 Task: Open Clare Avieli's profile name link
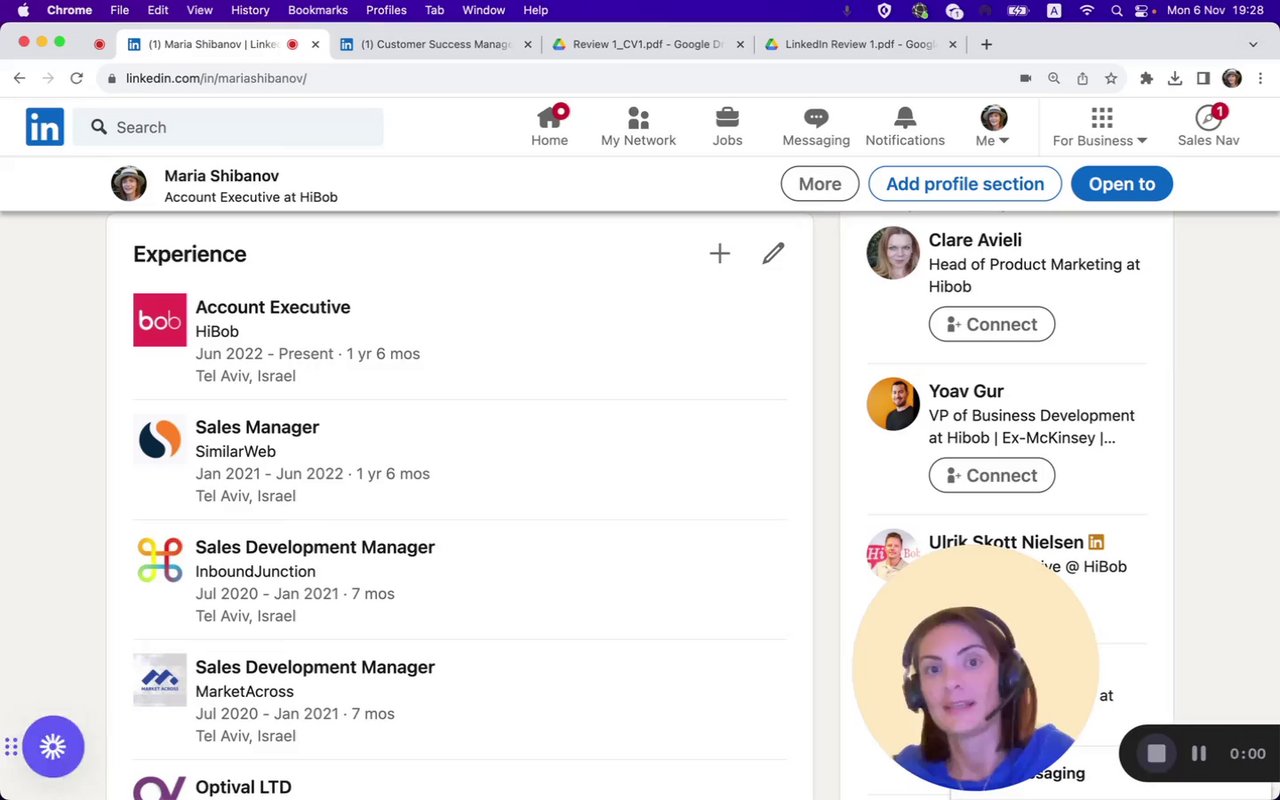[975, 240]
